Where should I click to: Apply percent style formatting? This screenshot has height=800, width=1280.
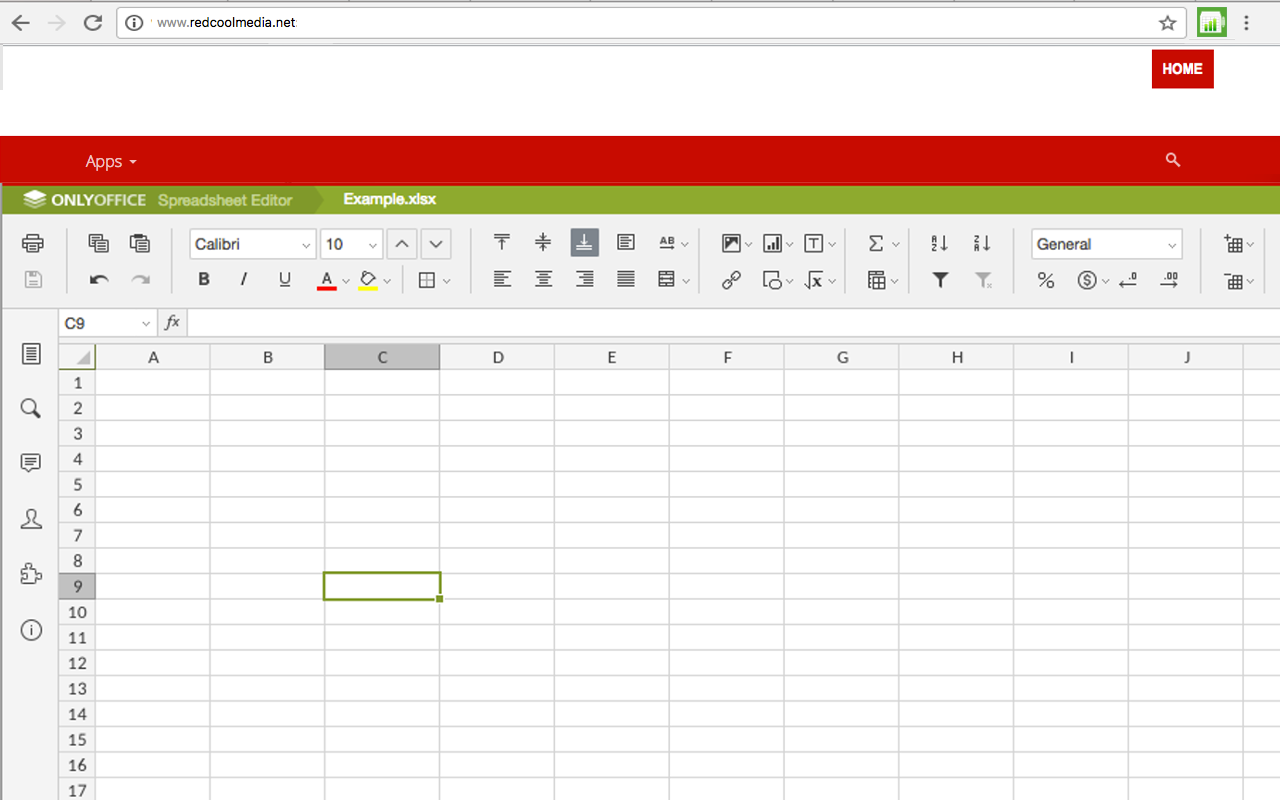point(1045,280)
